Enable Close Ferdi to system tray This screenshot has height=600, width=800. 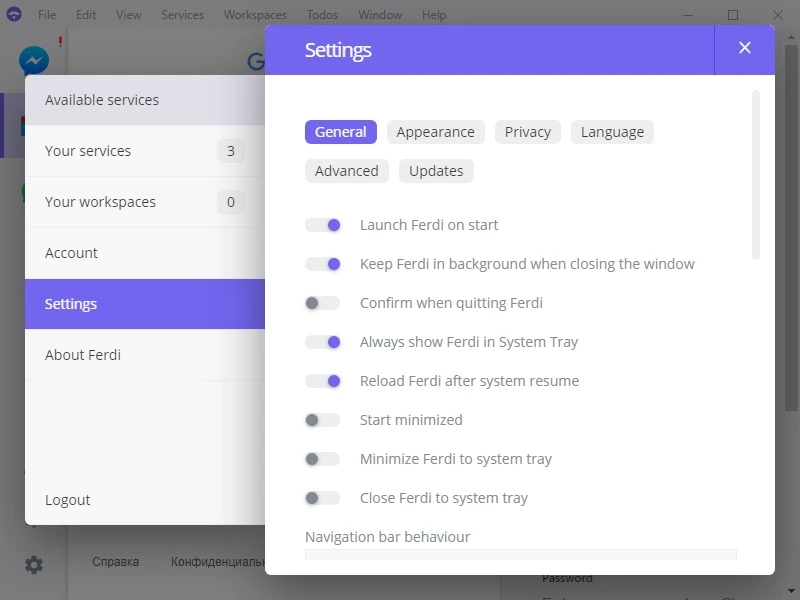click(x=322, y=497)
